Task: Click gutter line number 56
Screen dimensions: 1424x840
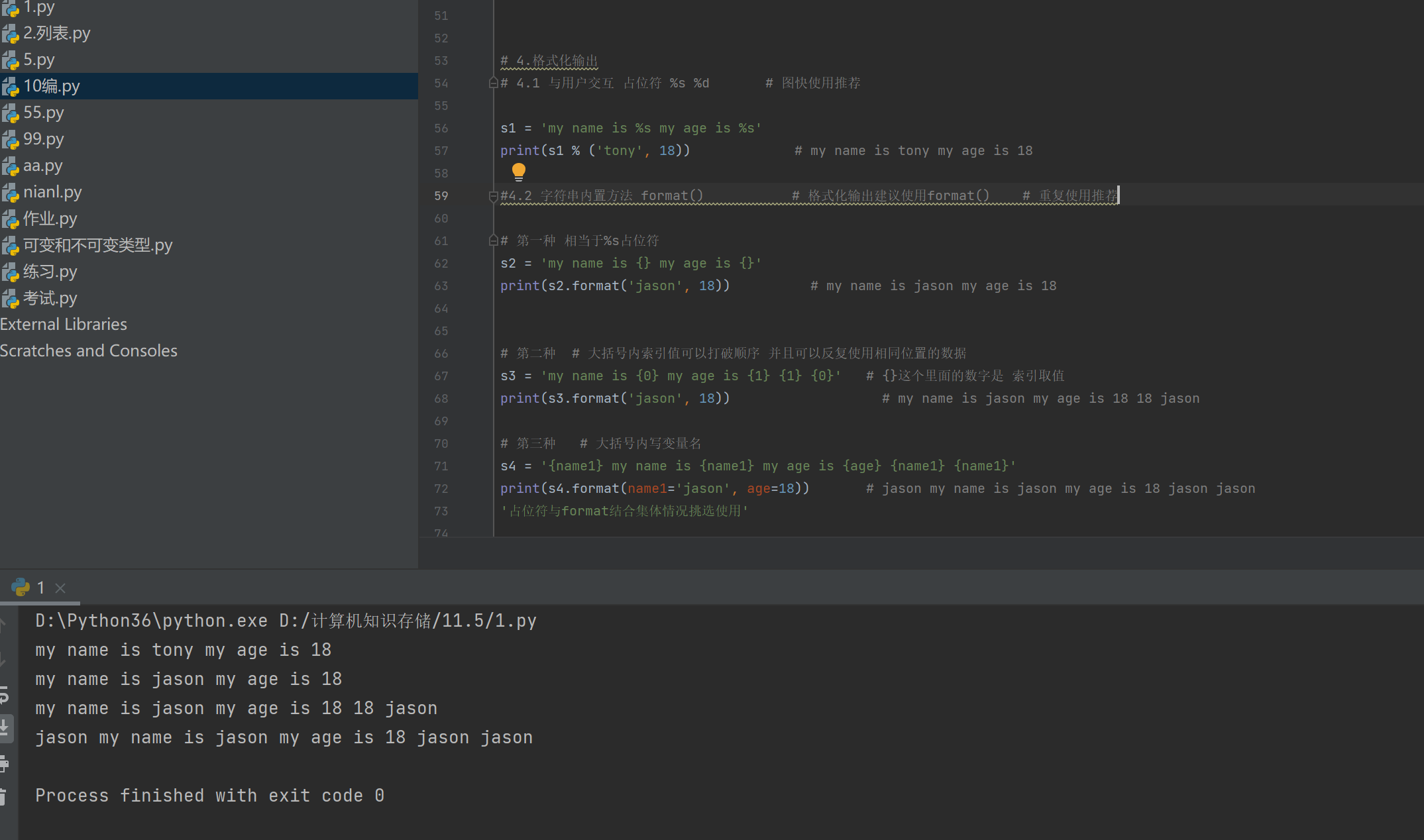Action: click(x=441, y=129)
